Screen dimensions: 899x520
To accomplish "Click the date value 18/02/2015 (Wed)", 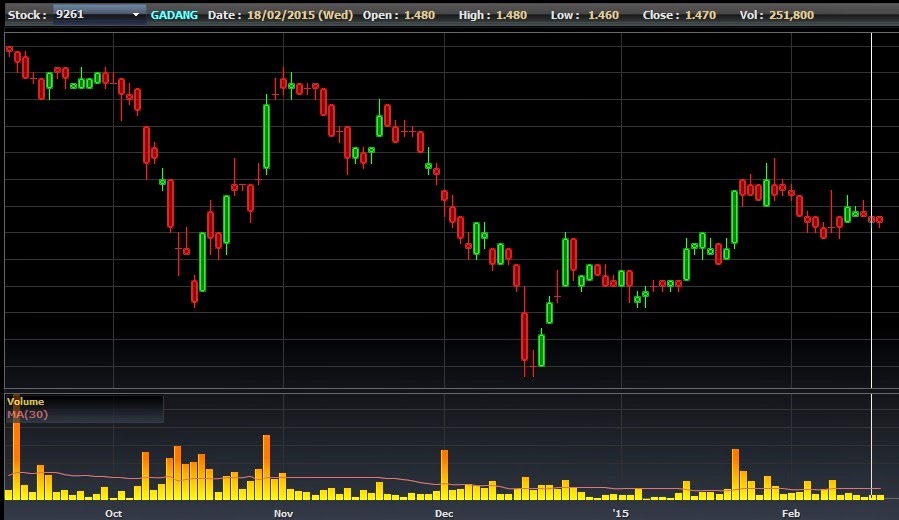I will (300, 15).
